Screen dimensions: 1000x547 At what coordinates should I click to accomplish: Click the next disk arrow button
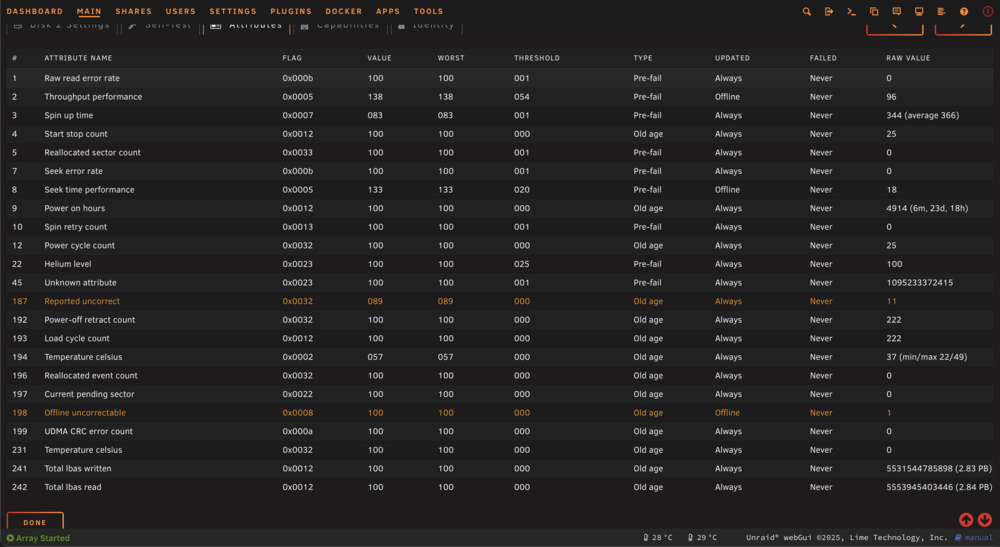click(963, 28)
